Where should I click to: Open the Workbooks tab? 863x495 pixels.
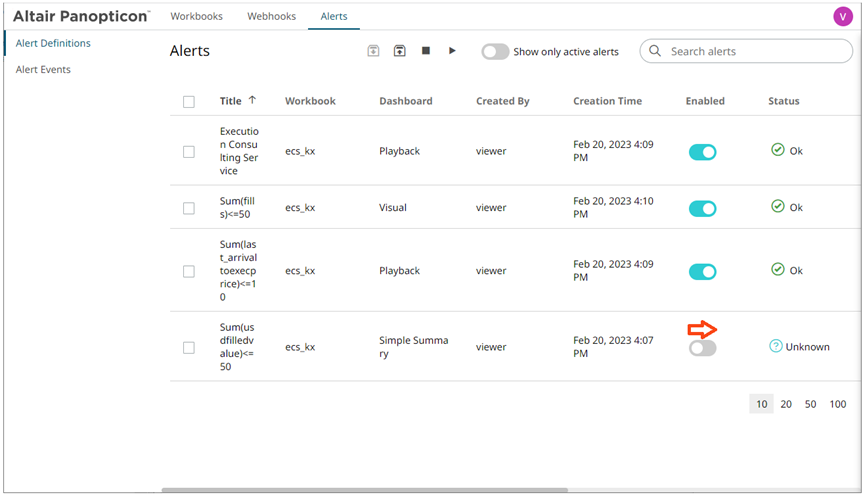[196, 17]
